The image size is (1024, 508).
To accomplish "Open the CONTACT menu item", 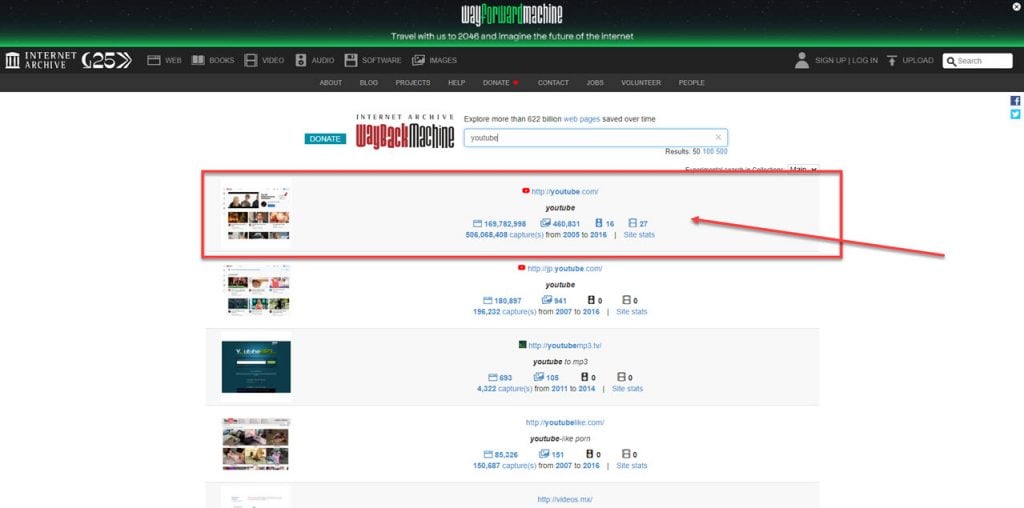I will pos(553,83).
